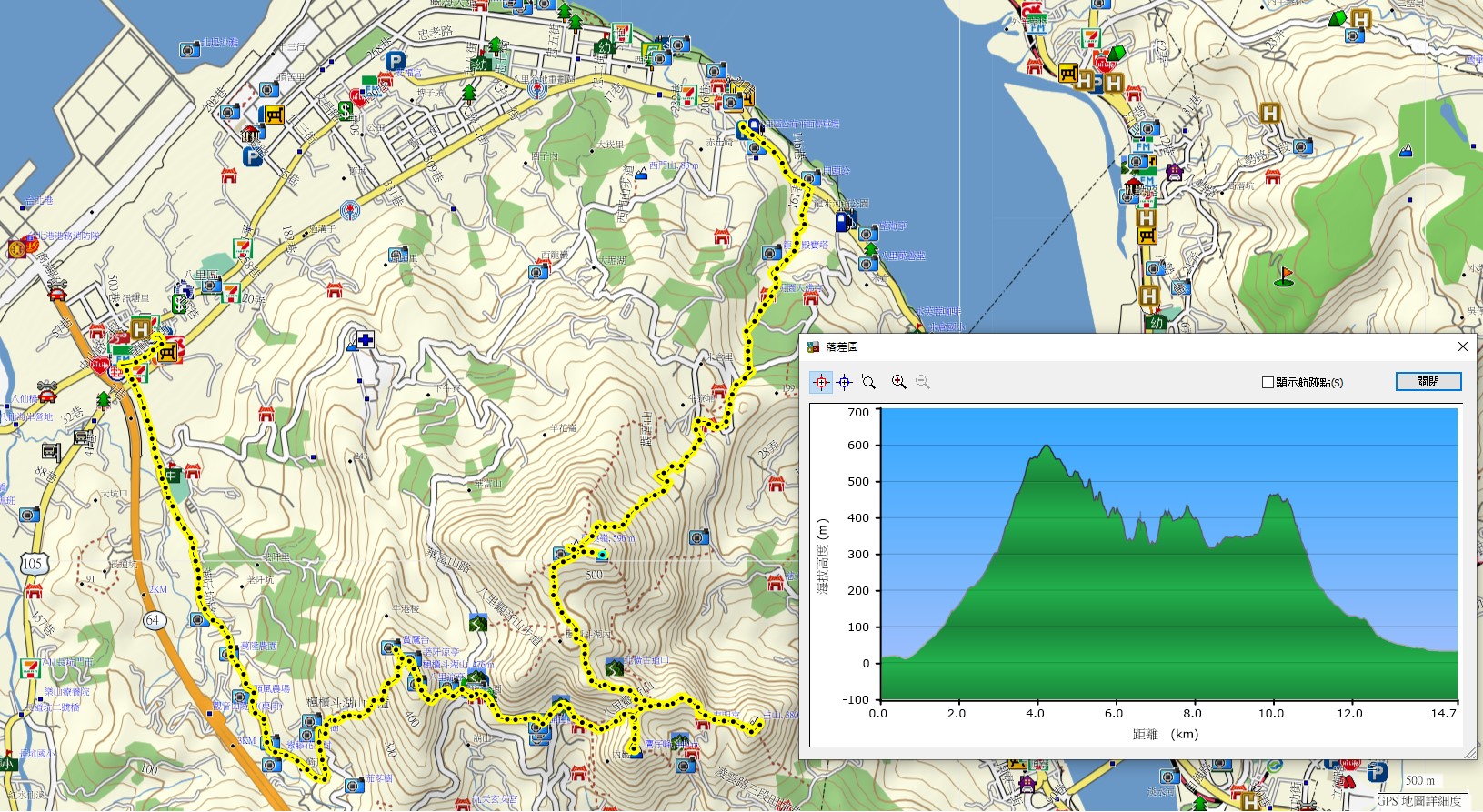The image size is (1483, 812).
Task: Click the blue parking P icon near 忠孝路
Action: (x=395, y=61)
